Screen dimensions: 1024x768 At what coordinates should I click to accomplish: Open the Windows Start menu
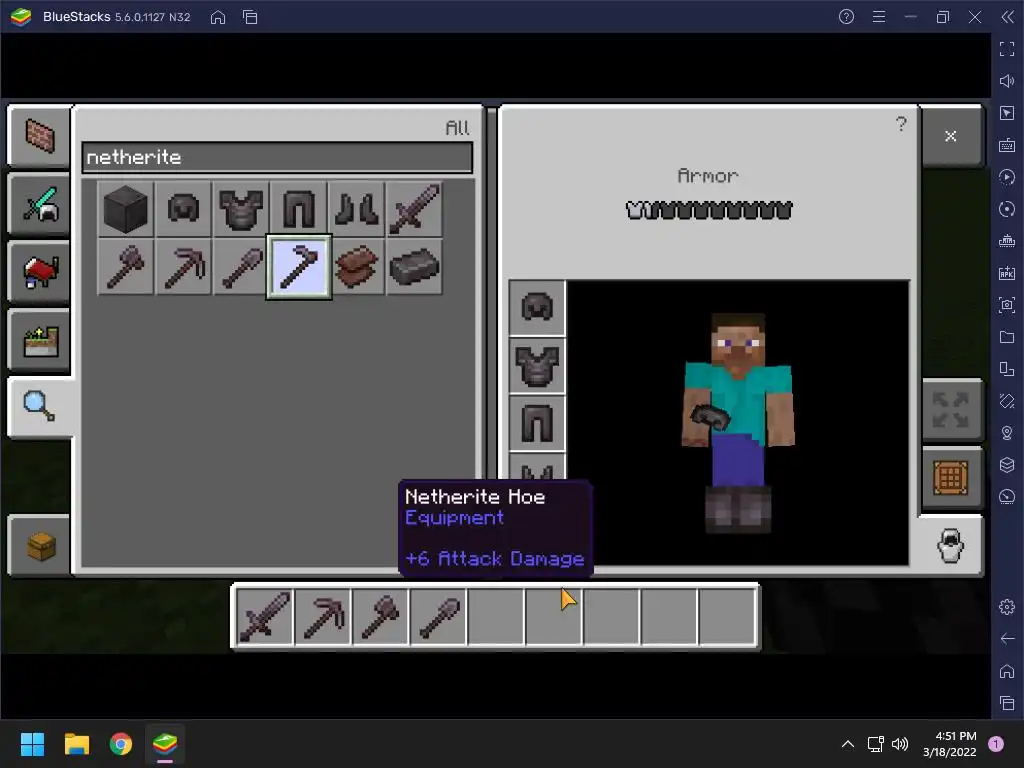coord(32,744)
